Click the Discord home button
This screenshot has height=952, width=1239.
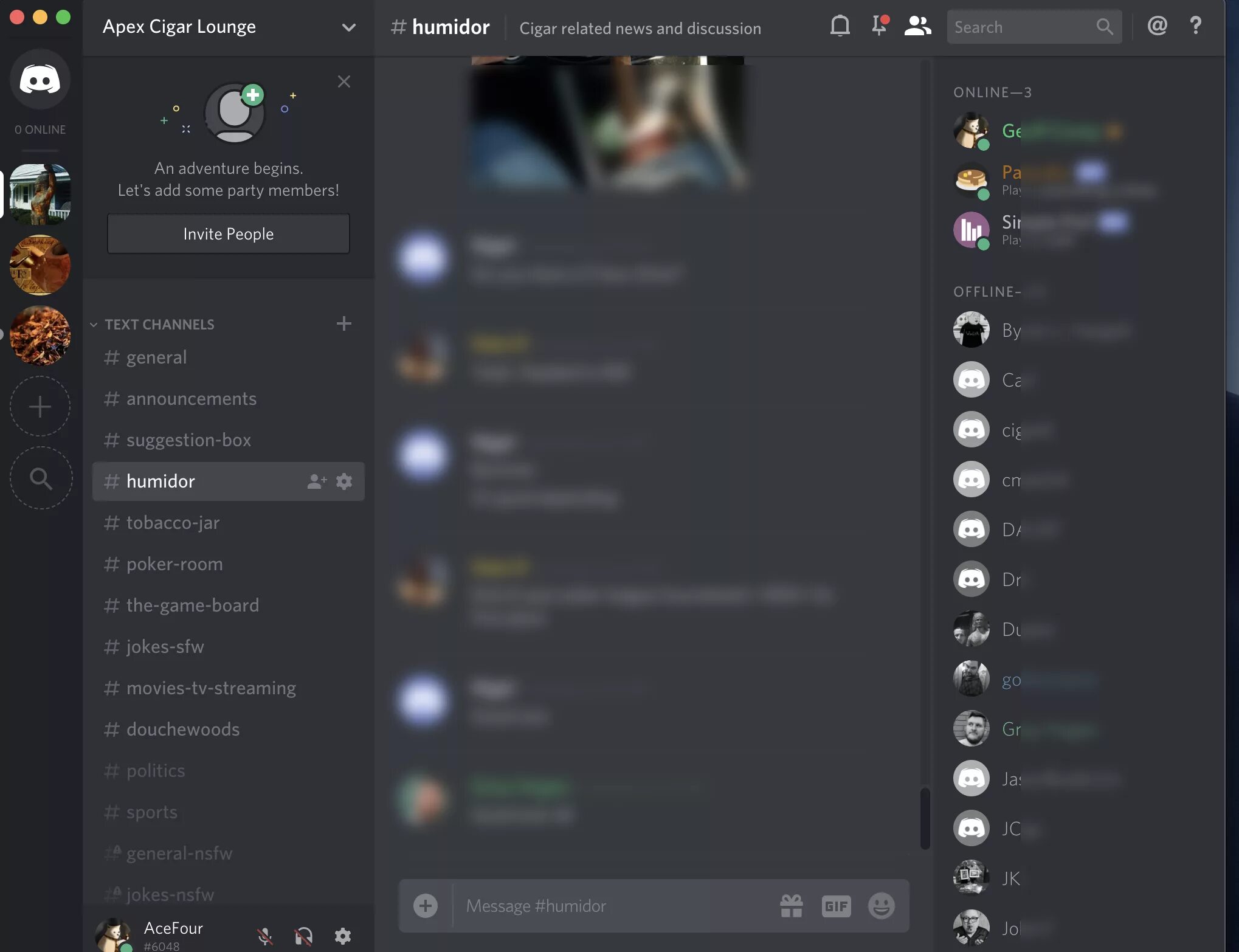pyautogui.click(x=40, y=80)
